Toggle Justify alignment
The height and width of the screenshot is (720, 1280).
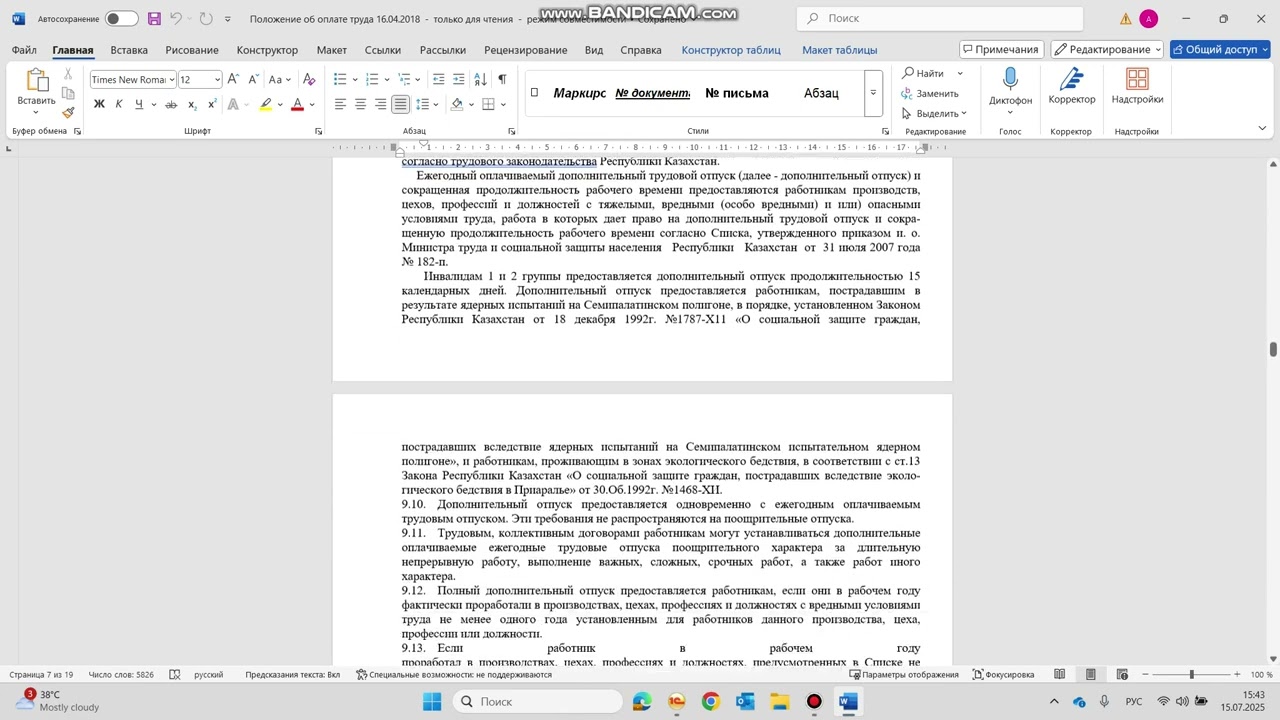400,104
